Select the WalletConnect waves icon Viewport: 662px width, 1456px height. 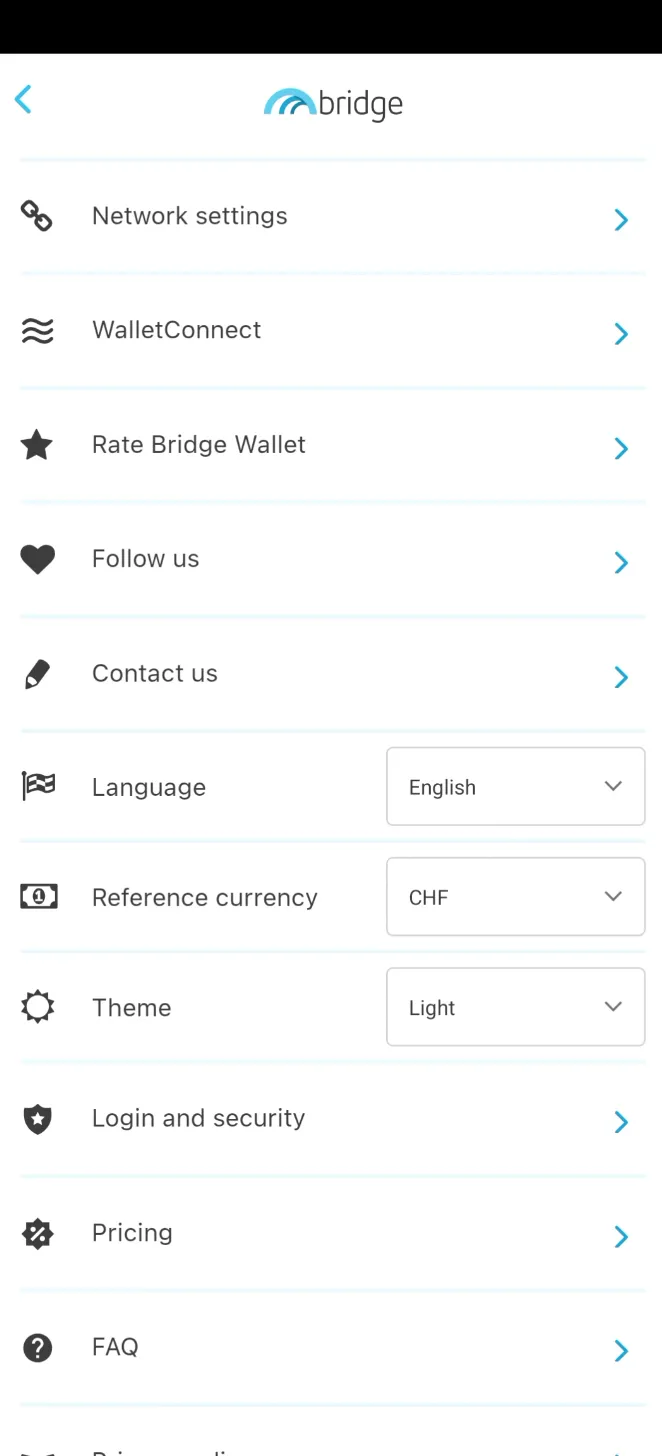coord(37,330)
